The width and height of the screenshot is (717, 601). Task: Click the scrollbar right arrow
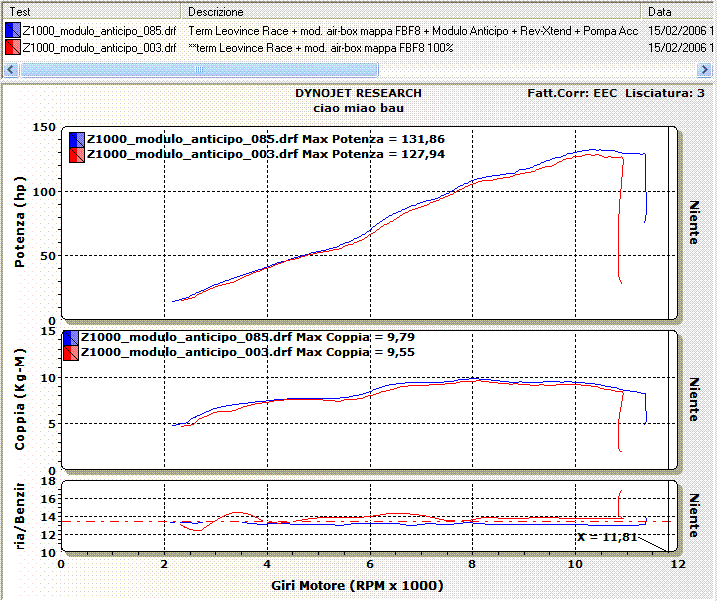[706, 69]
